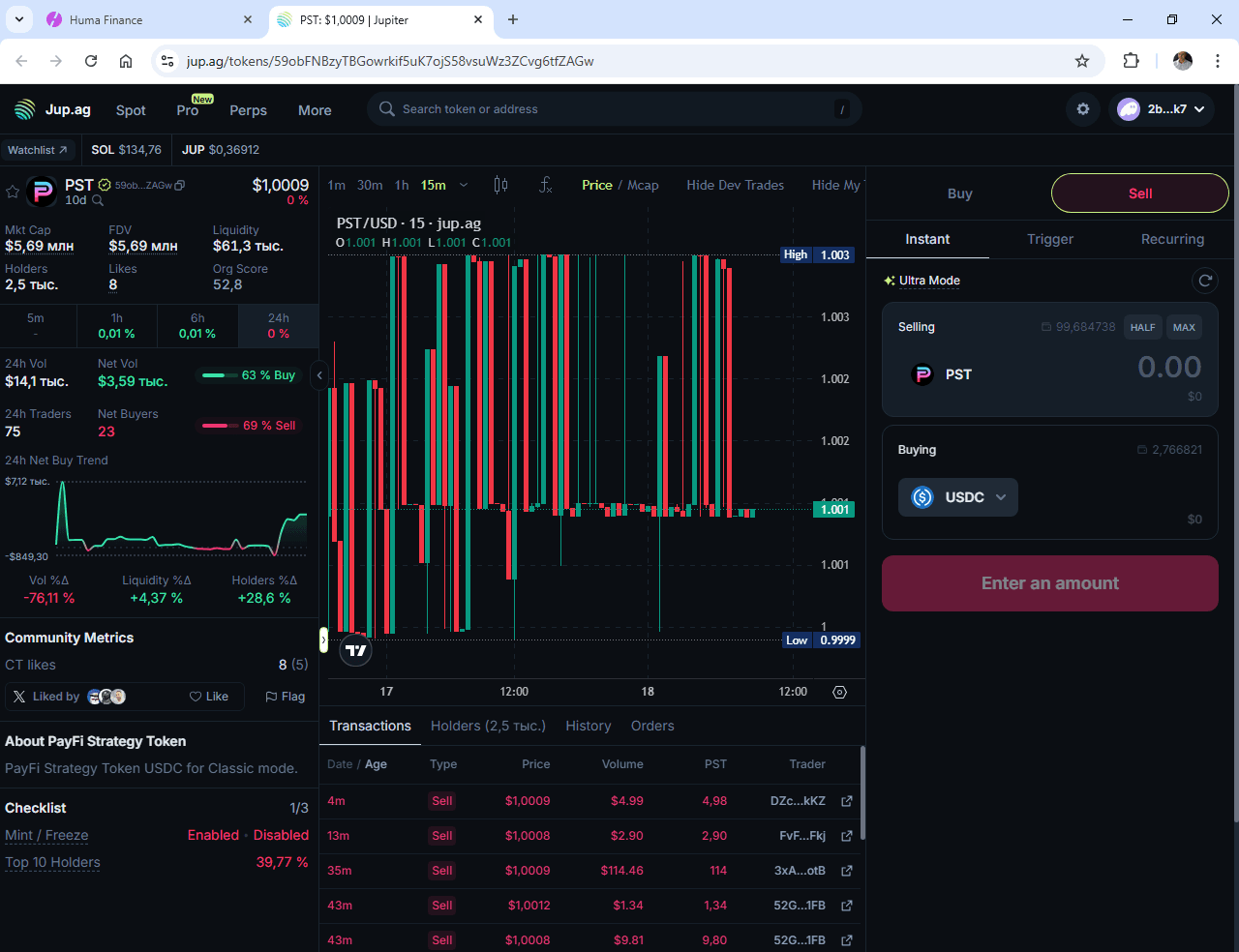Open external link for first 52G...1FB transaction
The width and height of the screenshot is (1239, 952).
[847, 906]
